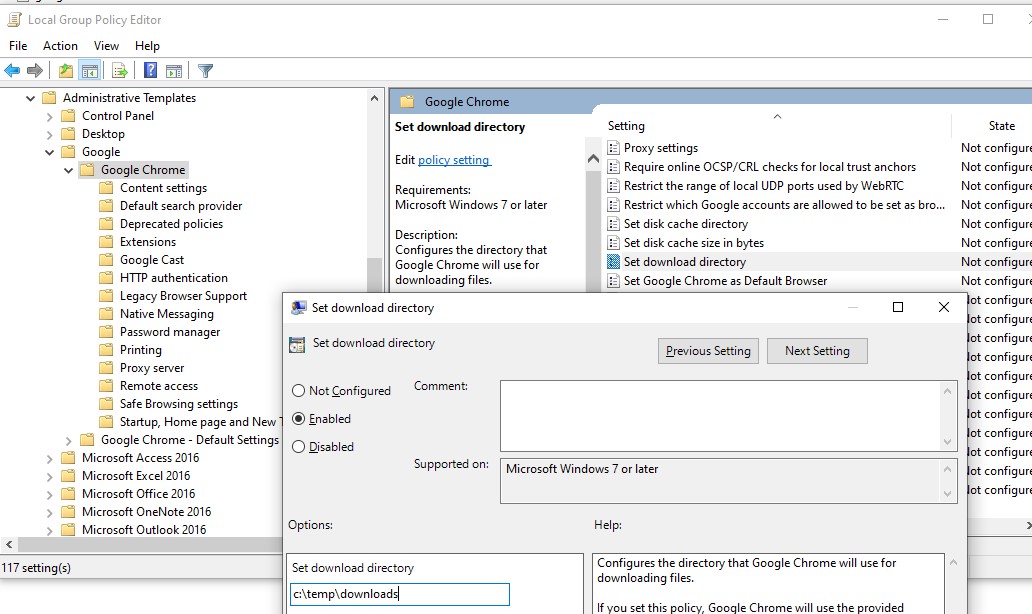Select Default search provider in the tree
Screen dimensions: 1032x614
(181, 206)
